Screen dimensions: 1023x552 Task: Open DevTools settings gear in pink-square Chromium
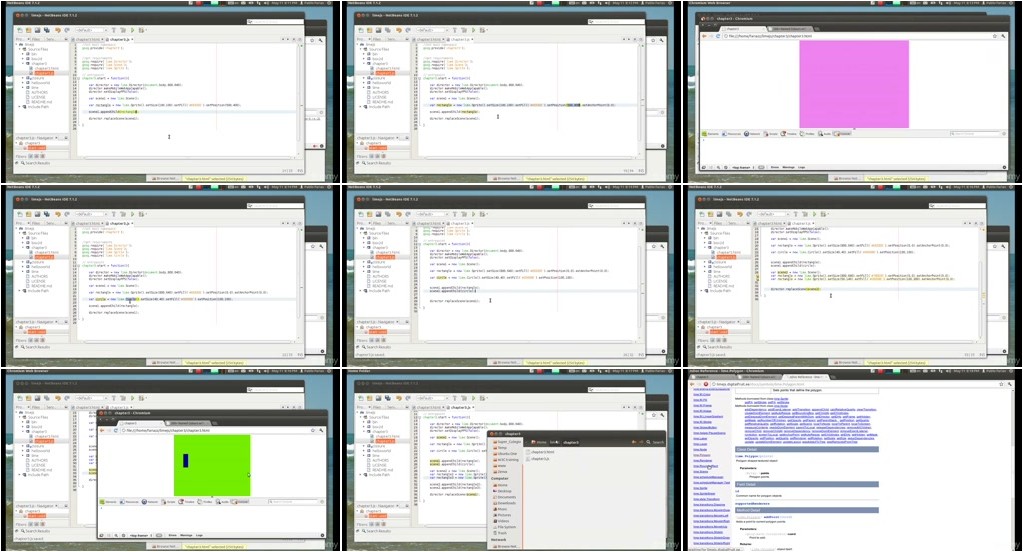click(1005, 168)
